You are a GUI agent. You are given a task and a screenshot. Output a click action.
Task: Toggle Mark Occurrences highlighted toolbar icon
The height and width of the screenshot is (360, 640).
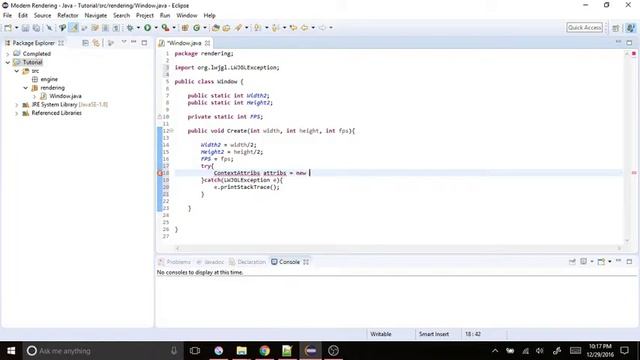click(73, 28)
